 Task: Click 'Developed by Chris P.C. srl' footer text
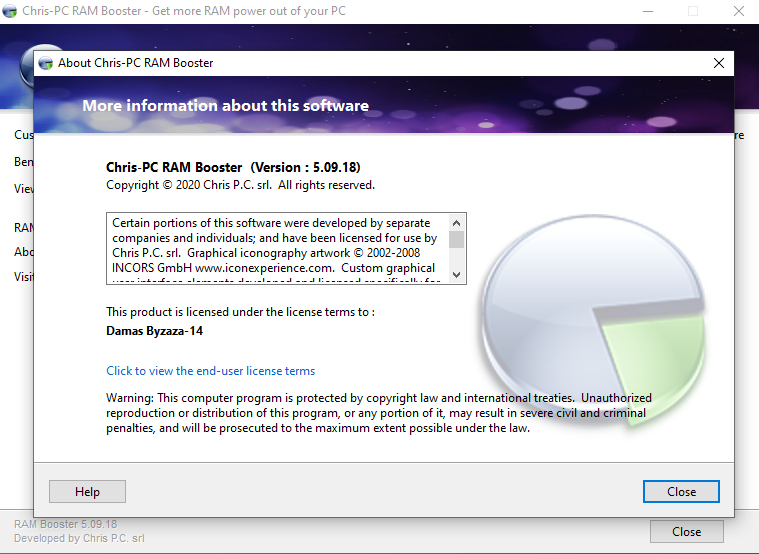[x=79, y=539]
